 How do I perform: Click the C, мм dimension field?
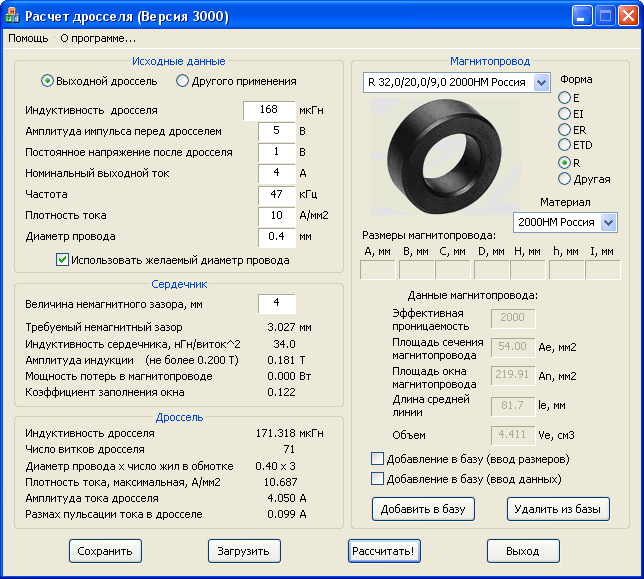click(453, 270)
